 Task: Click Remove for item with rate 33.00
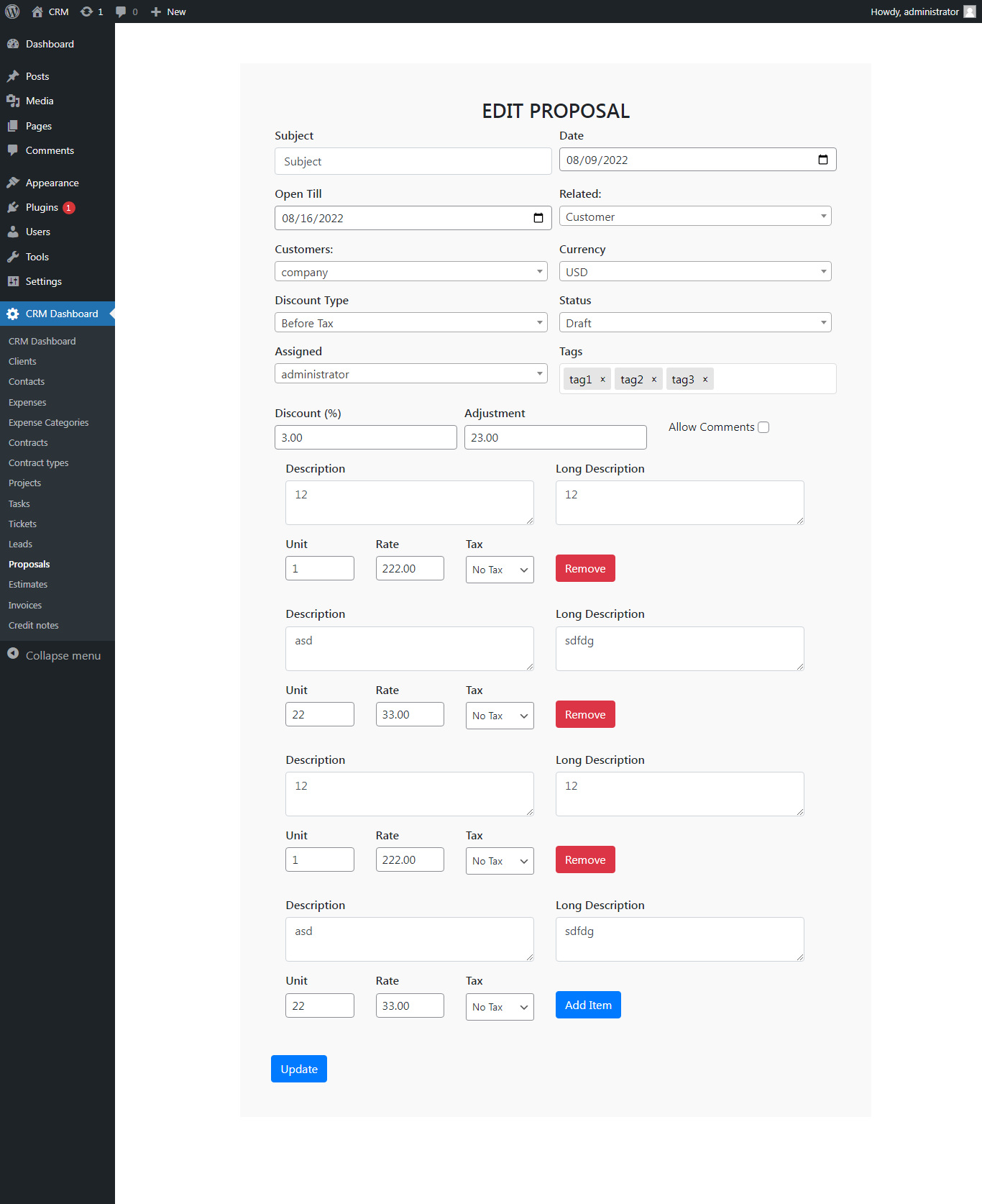585,714
